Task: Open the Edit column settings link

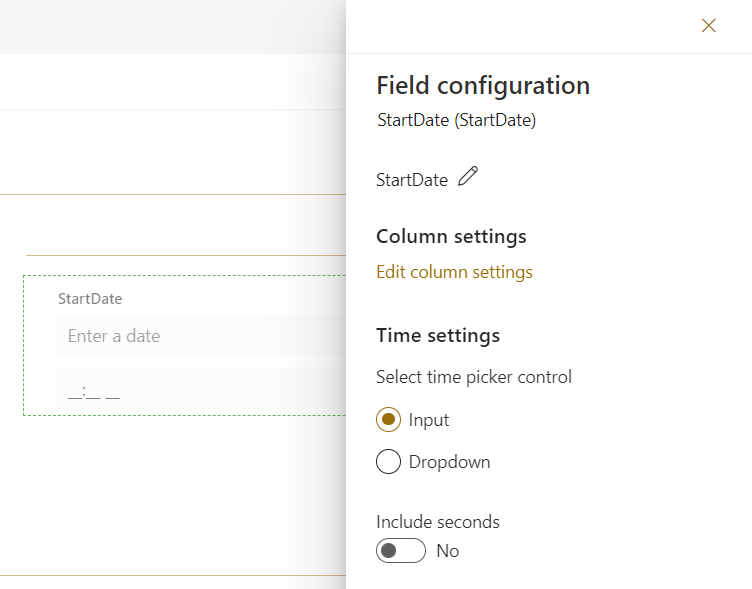Action: (x=454, y=272)
